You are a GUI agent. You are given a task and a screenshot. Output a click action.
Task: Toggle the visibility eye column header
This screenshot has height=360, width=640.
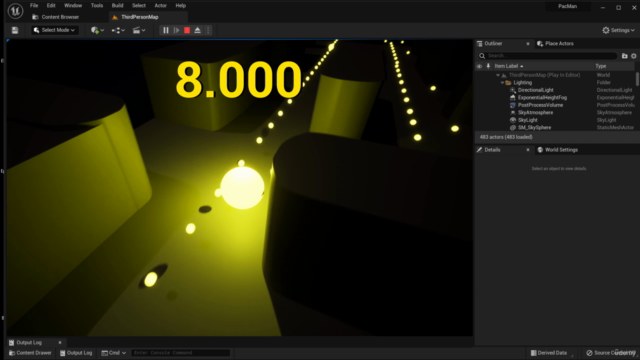point(479,66)
